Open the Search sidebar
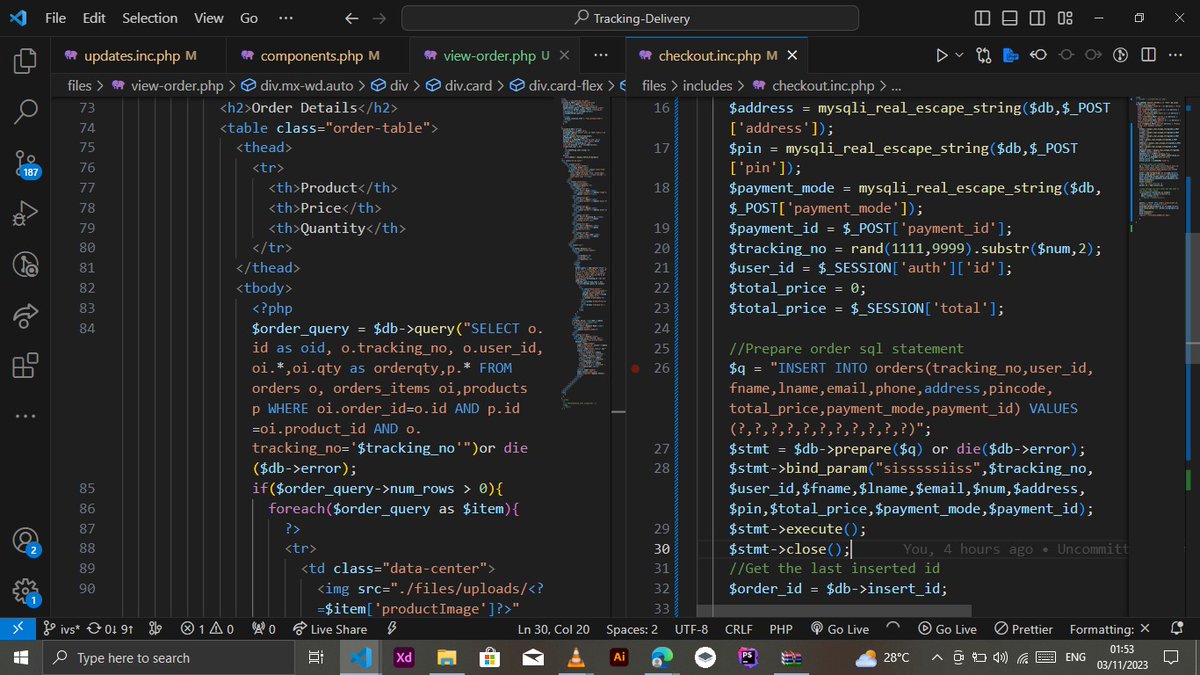 coord(24,111)
